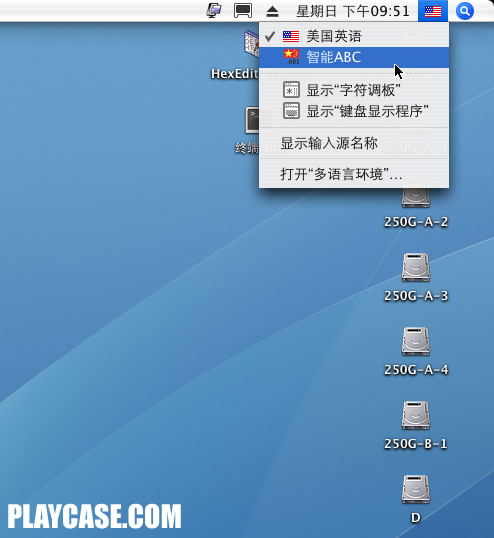Click the eject icon in the menu bar
The width and height of the screenshot is (494, 538).
pyautogui.click(x=273, y=12)
